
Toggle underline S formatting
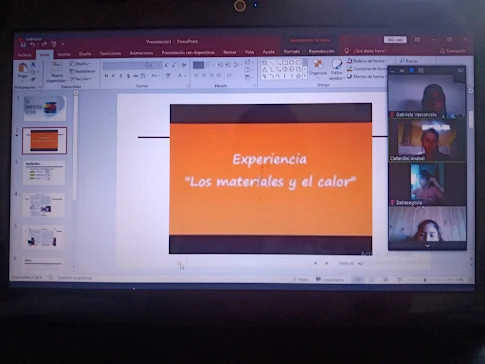tap(121, 76)
